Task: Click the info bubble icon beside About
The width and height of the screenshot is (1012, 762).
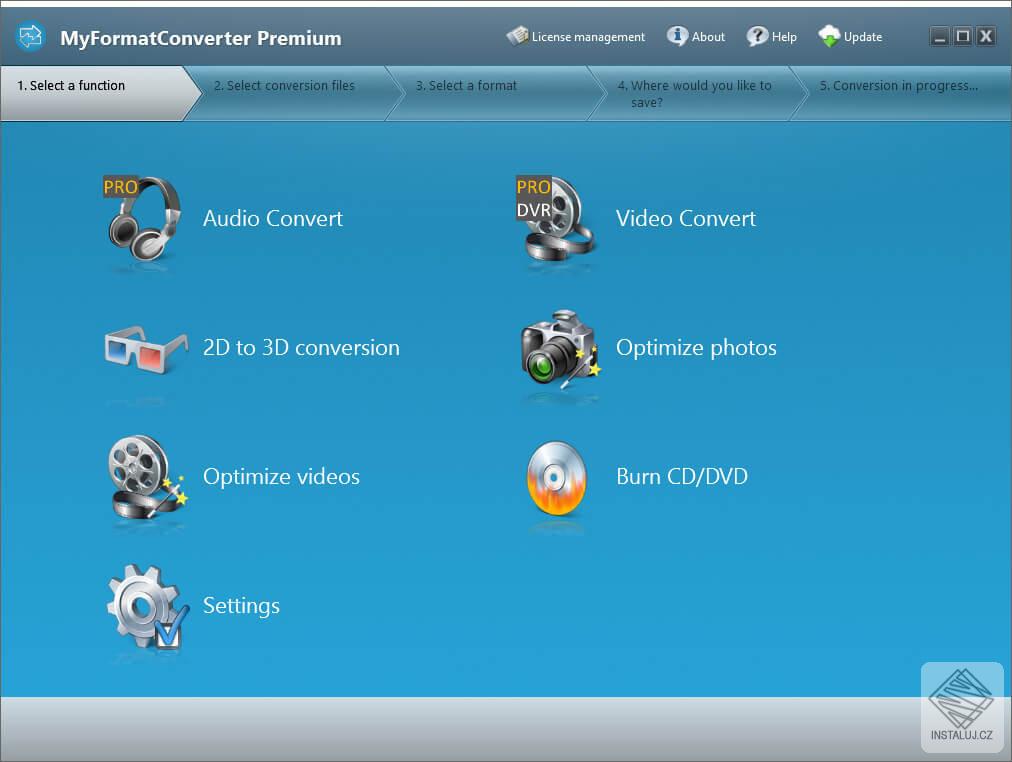Action: (676, 34)
